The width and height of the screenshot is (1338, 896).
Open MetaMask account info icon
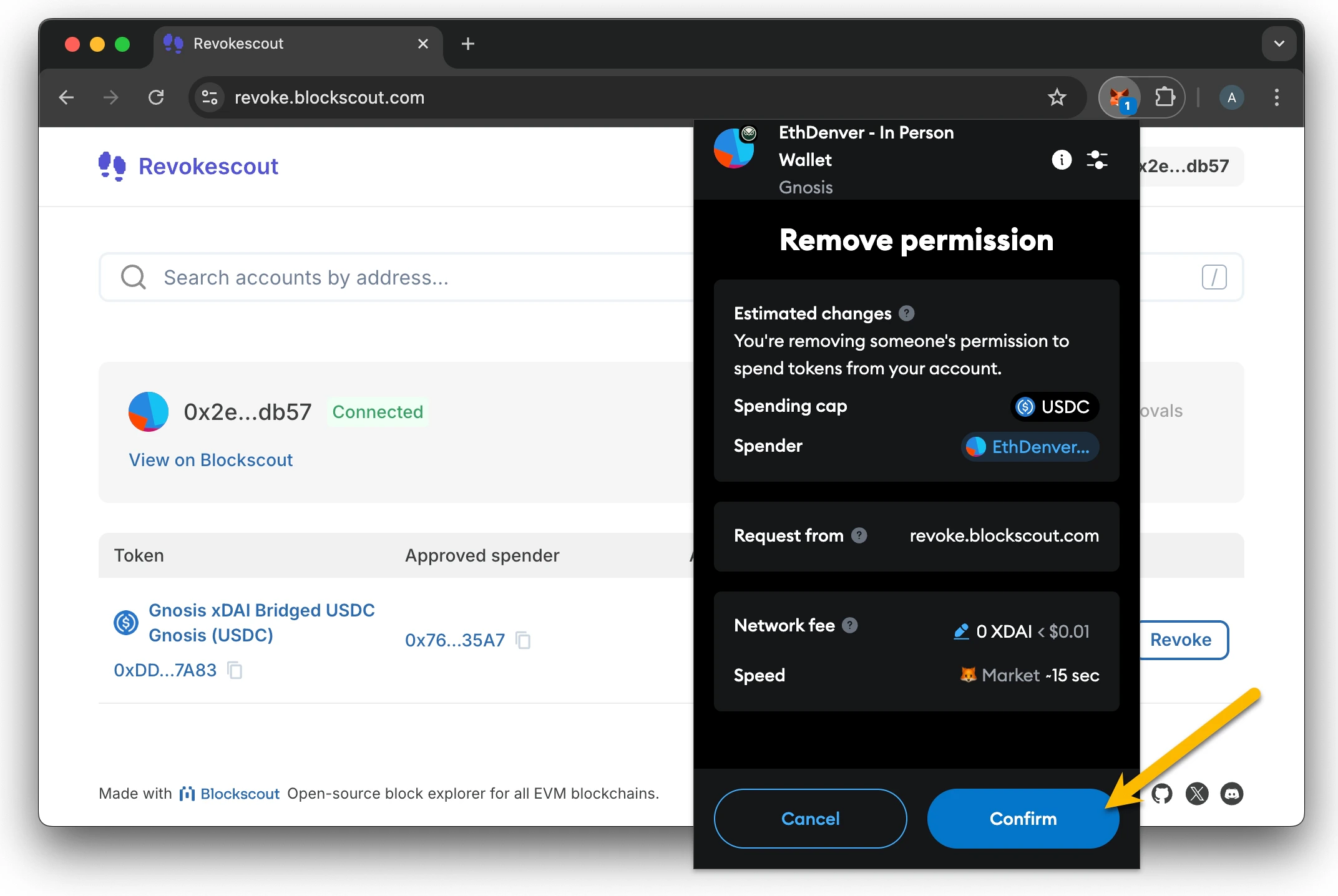pos(1061,160)
